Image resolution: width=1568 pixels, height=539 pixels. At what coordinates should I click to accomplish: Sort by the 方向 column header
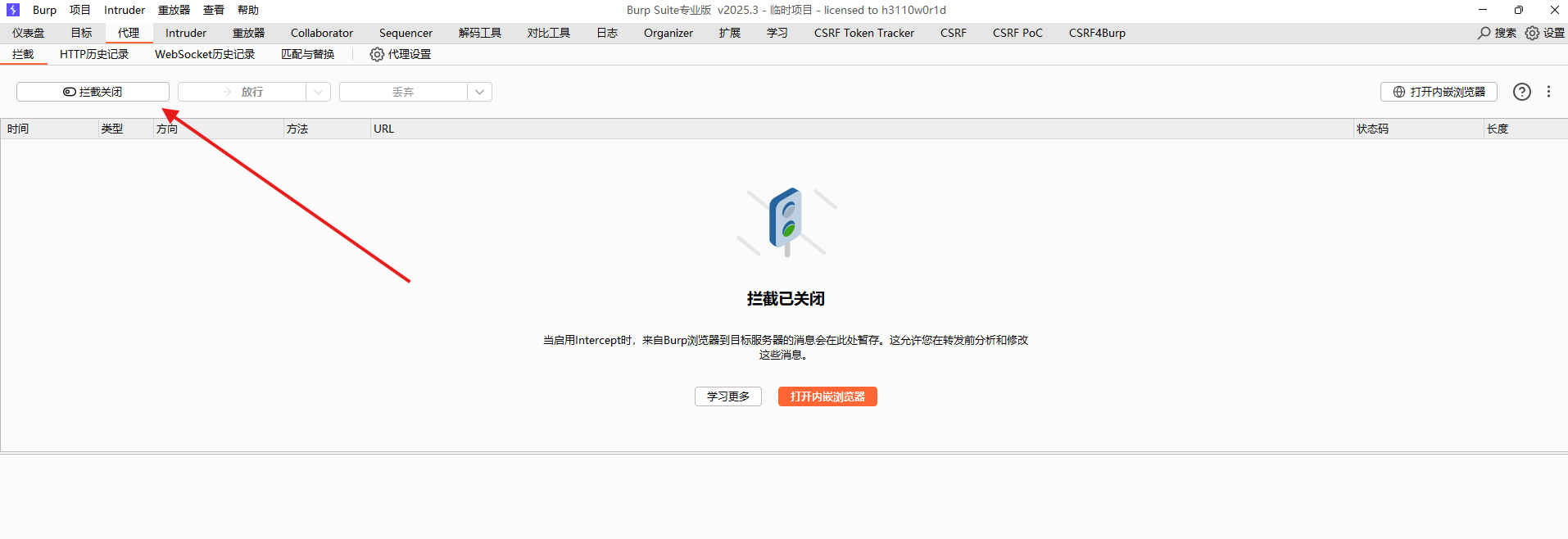click(x=218, y=129)
